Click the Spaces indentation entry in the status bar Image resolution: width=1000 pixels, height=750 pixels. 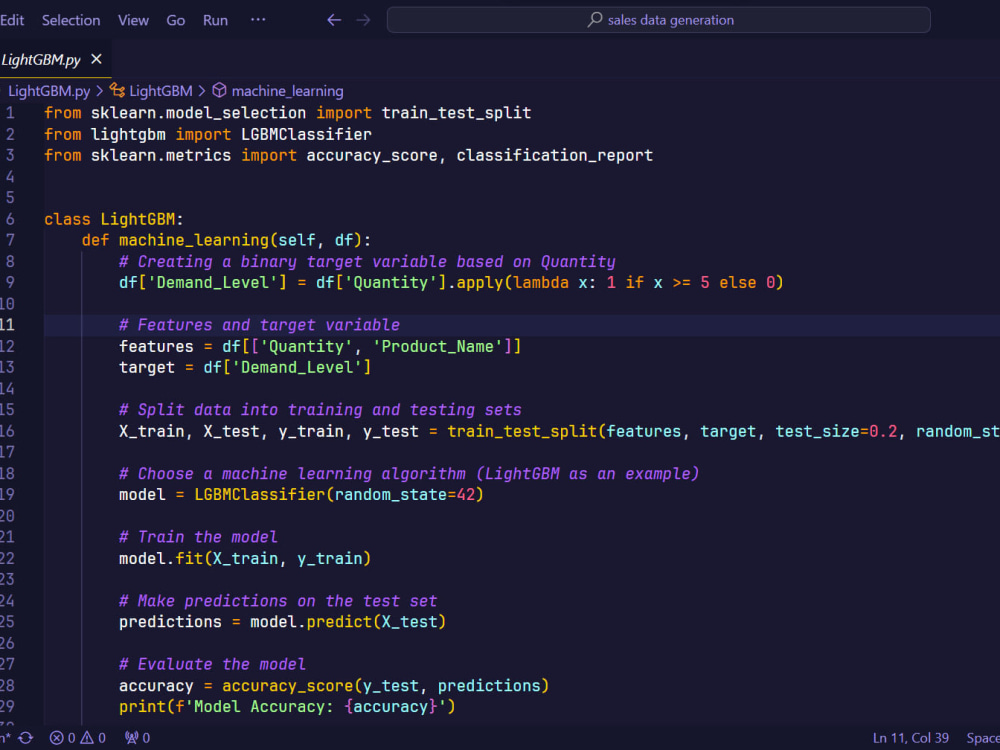983,738
